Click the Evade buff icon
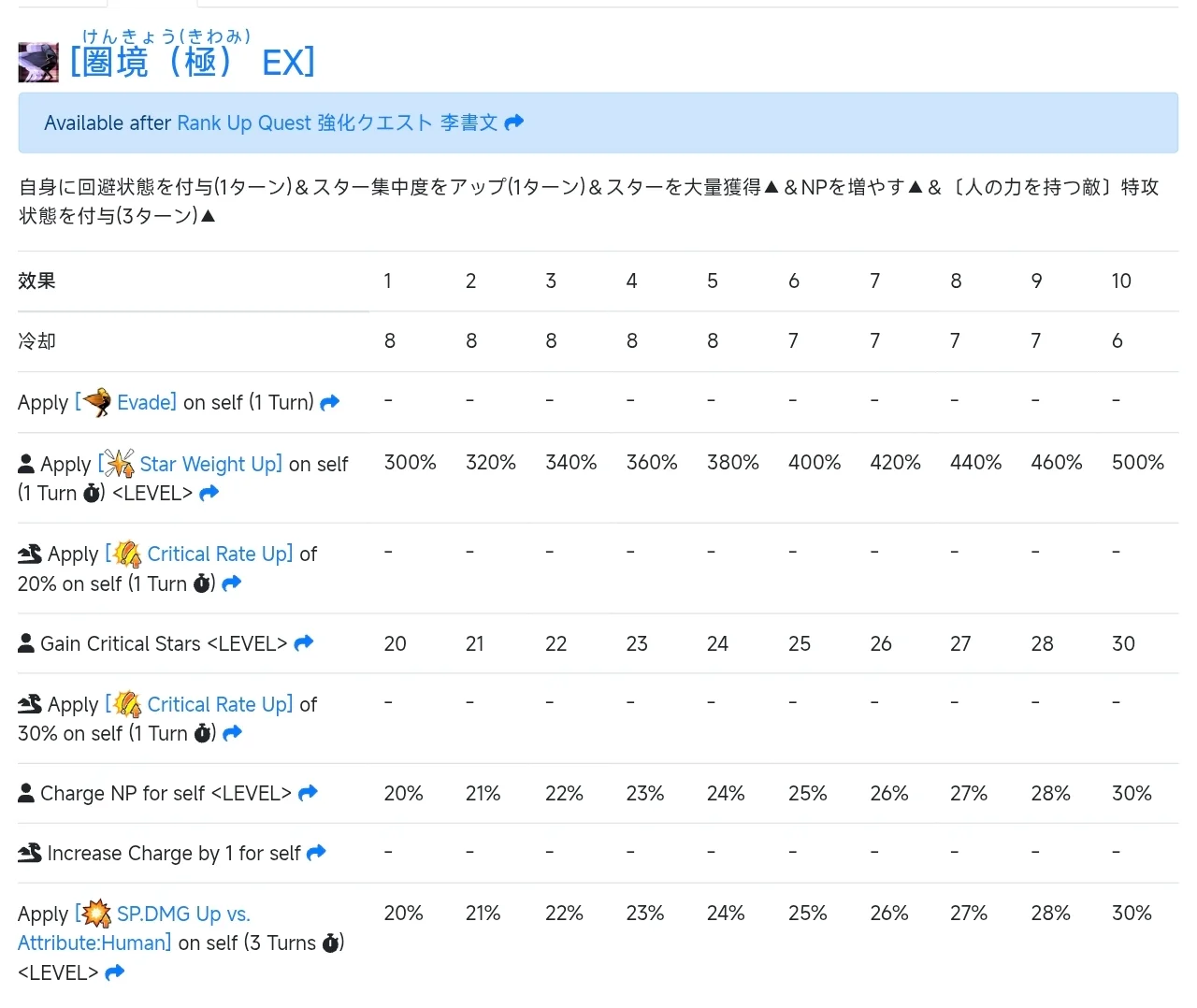Screen dimensions: 1197x1008 tap(96, 403)
